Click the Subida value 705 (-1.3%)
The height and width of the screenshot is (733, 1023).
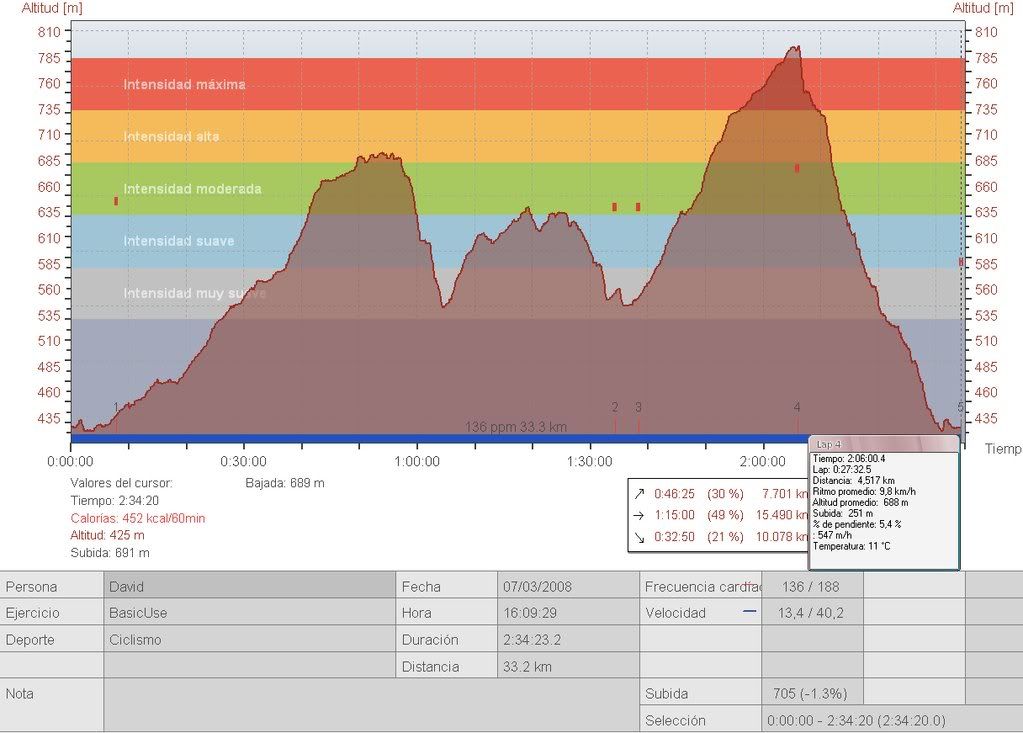pyautogui.click(x=810, y=693)
